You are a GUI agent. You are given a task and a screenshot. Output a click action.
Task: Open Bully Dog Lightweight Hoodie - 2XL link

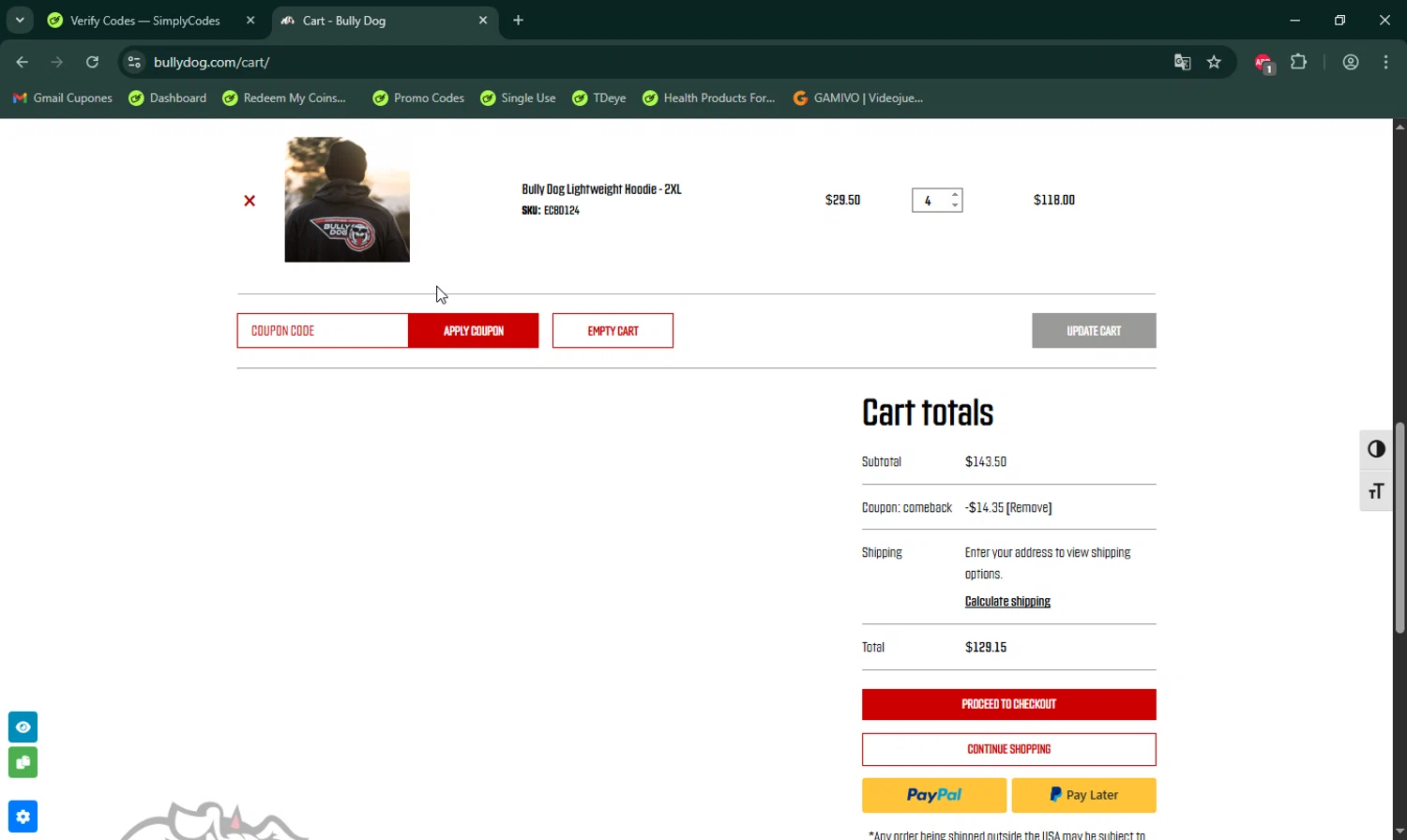601,189
